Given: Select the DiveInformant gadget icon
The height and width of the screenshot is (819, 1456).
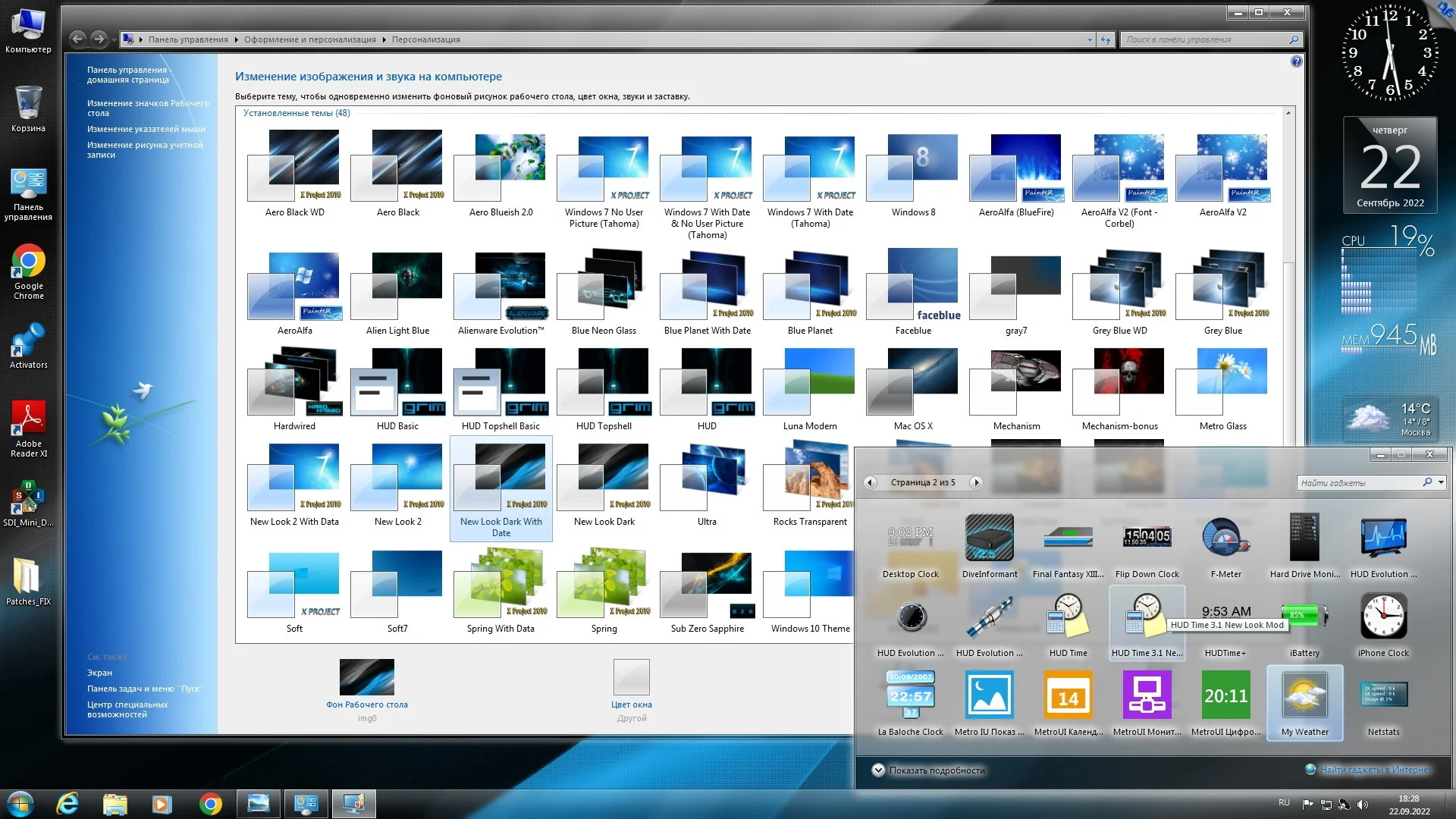Looking at the screenshot, I should point(989,538).
